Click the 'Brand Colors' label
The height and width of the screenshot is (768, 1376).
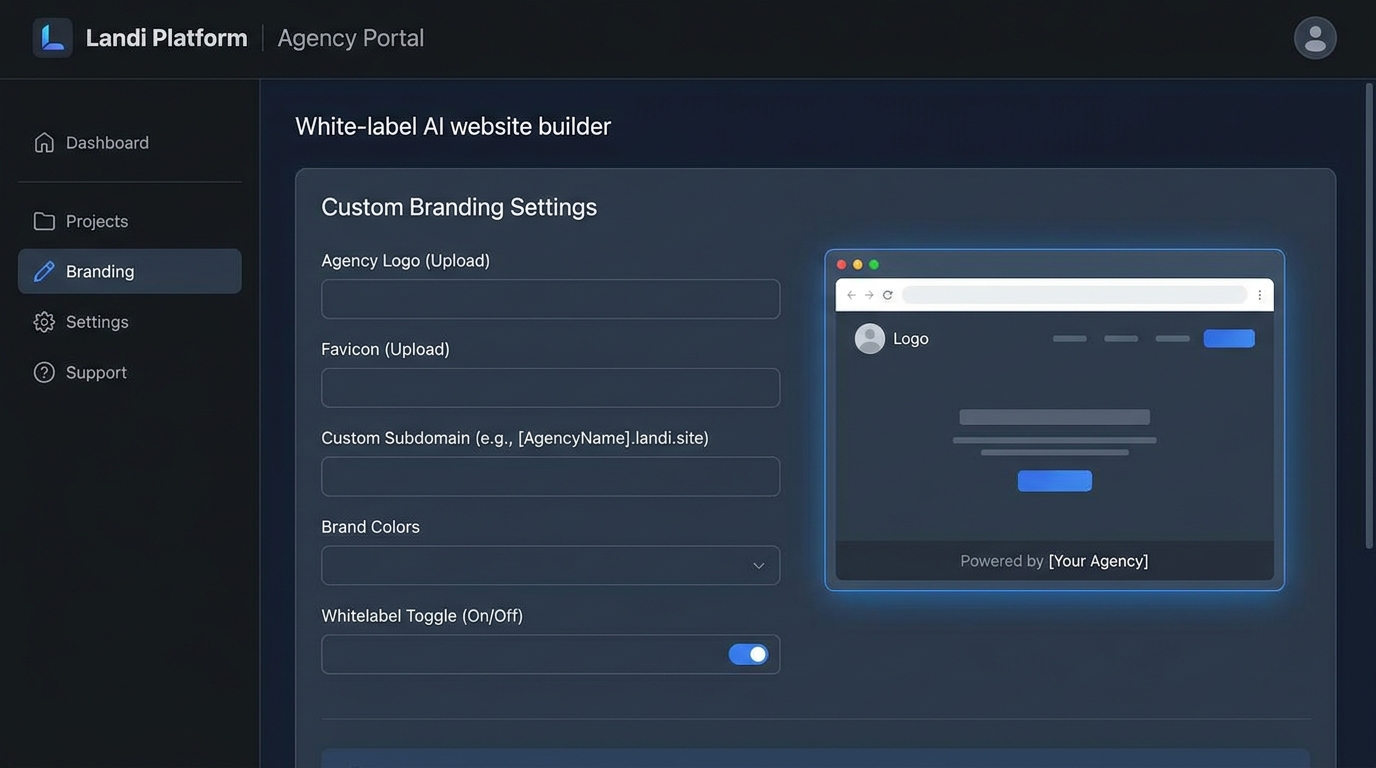pyautogui.click(x=370, y=527)
